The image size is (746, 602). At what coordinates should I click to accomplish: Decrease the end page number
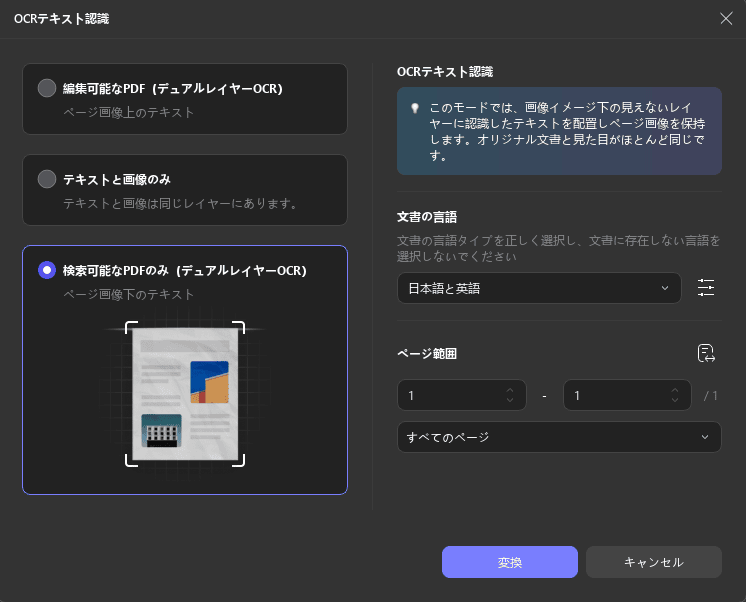click(x=677, y=401)
